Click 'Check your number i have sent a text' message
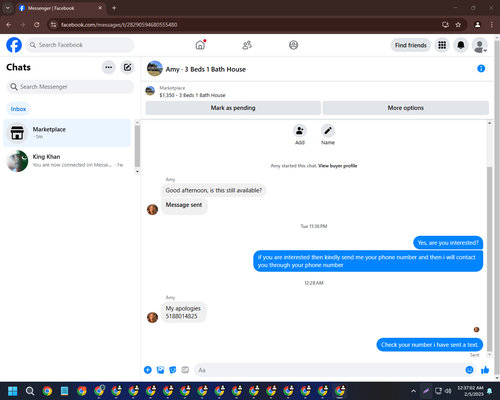500x400 pixels. pos(430,345)
